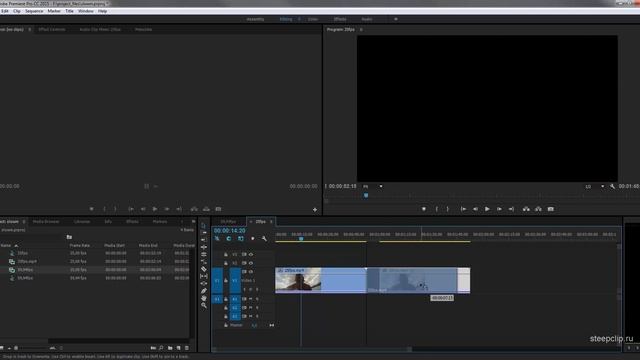
Task: Select the Zoom tool
Action: point(204,306)
